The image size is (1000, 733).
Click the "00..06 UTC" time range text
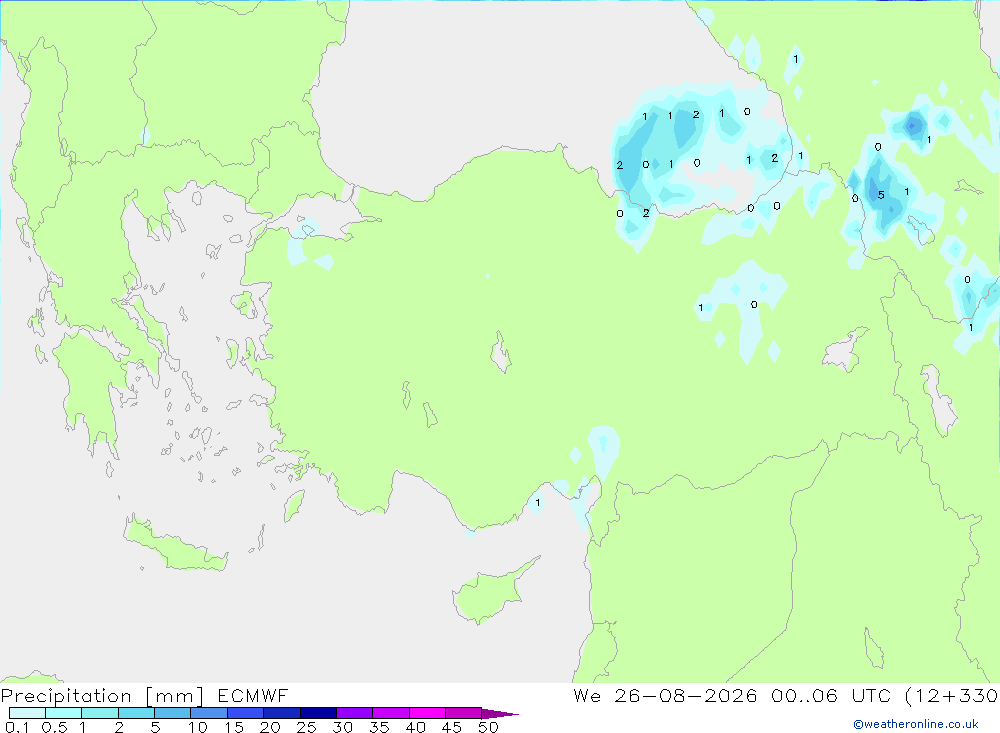[830, 695]
